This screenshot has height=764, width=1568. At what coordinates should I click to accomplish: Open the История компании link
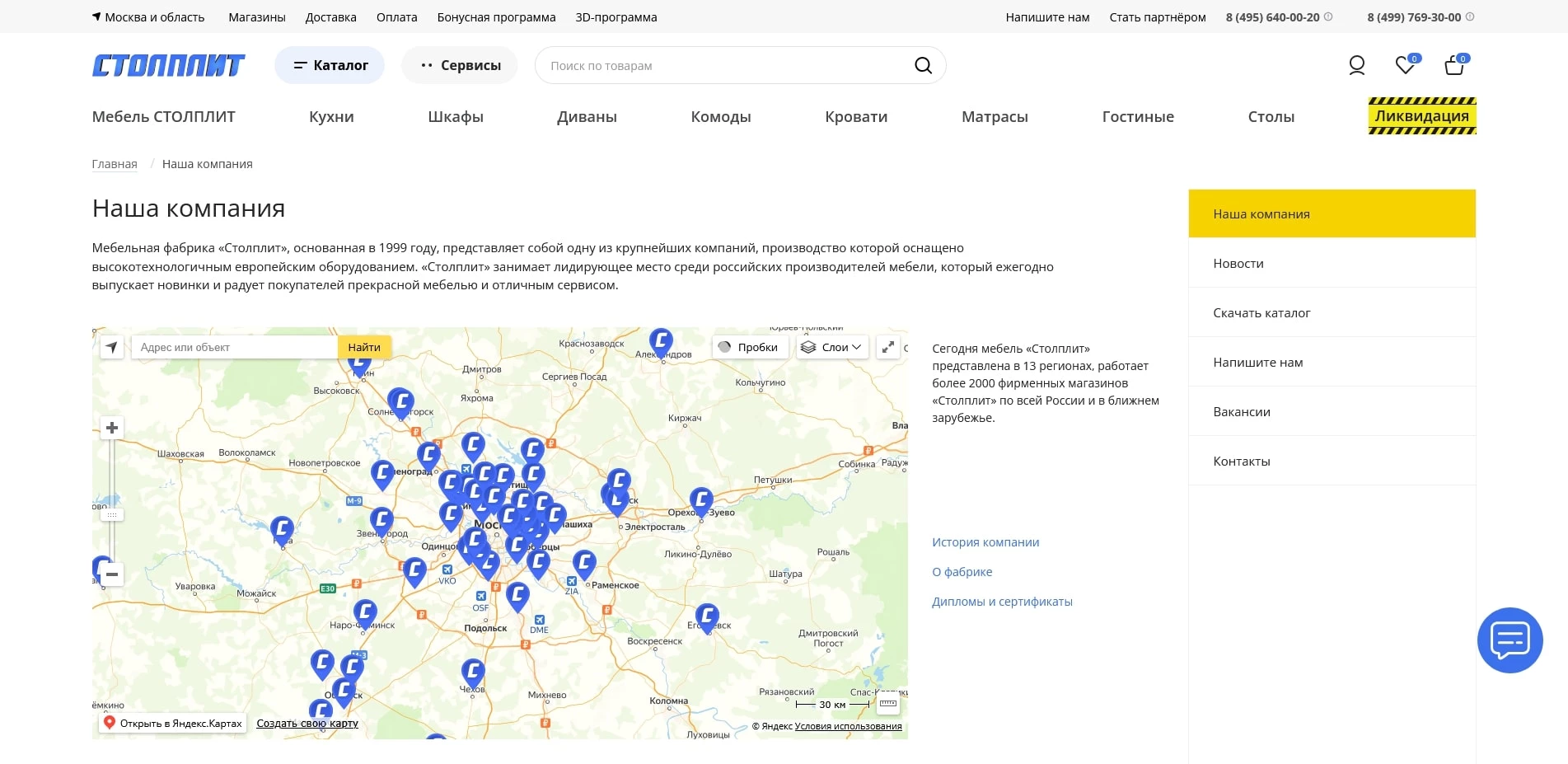(985, 542)
